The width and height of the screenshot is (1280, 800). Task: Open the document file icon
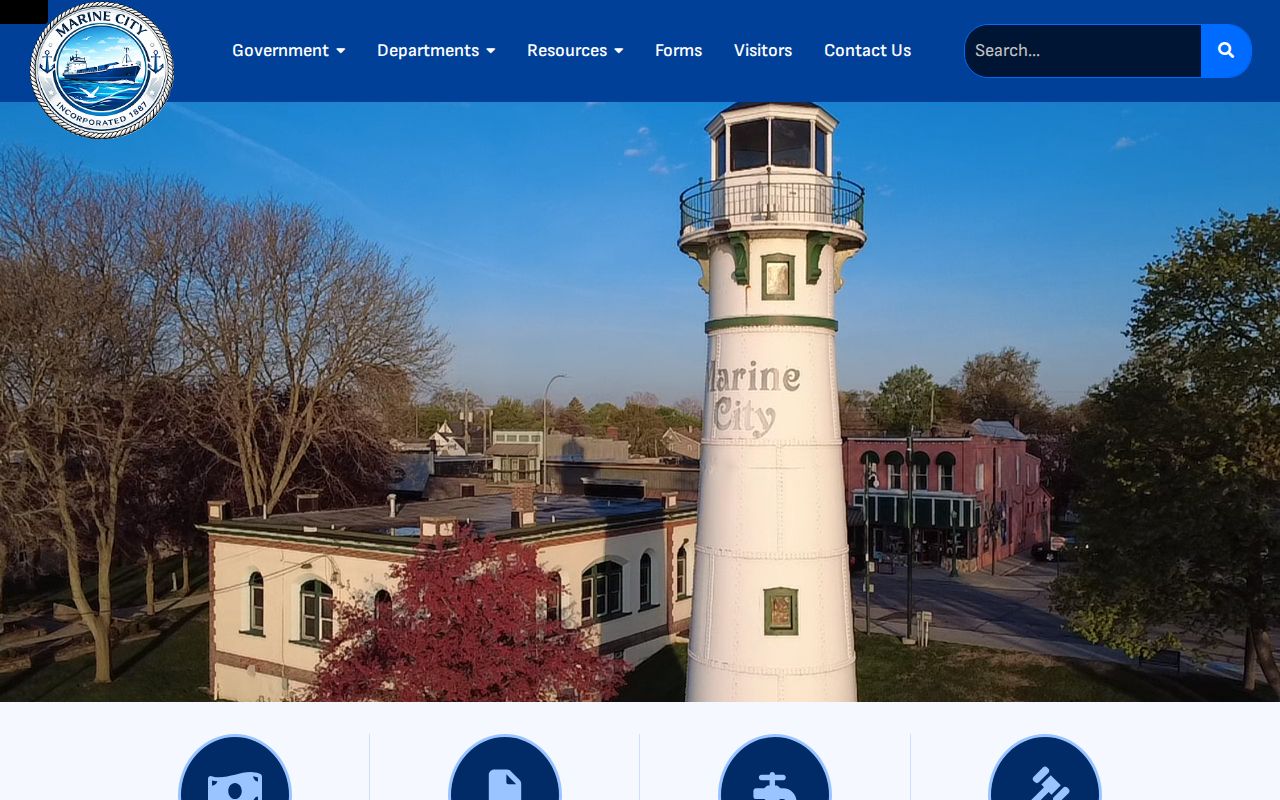point(505,768)
